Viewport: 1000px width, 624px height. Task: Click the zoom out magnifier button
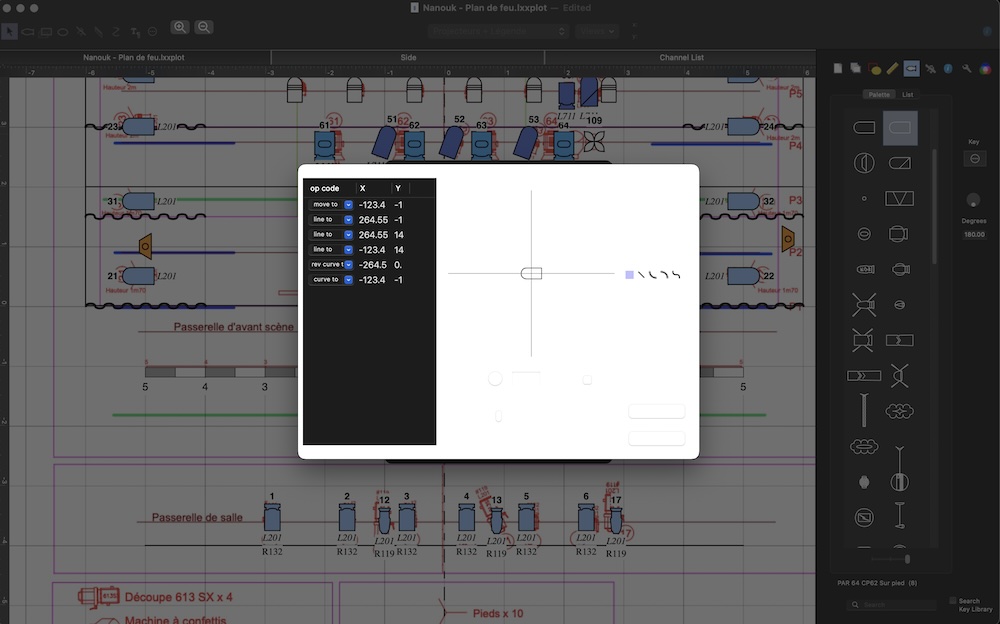(x=203, y=27)
